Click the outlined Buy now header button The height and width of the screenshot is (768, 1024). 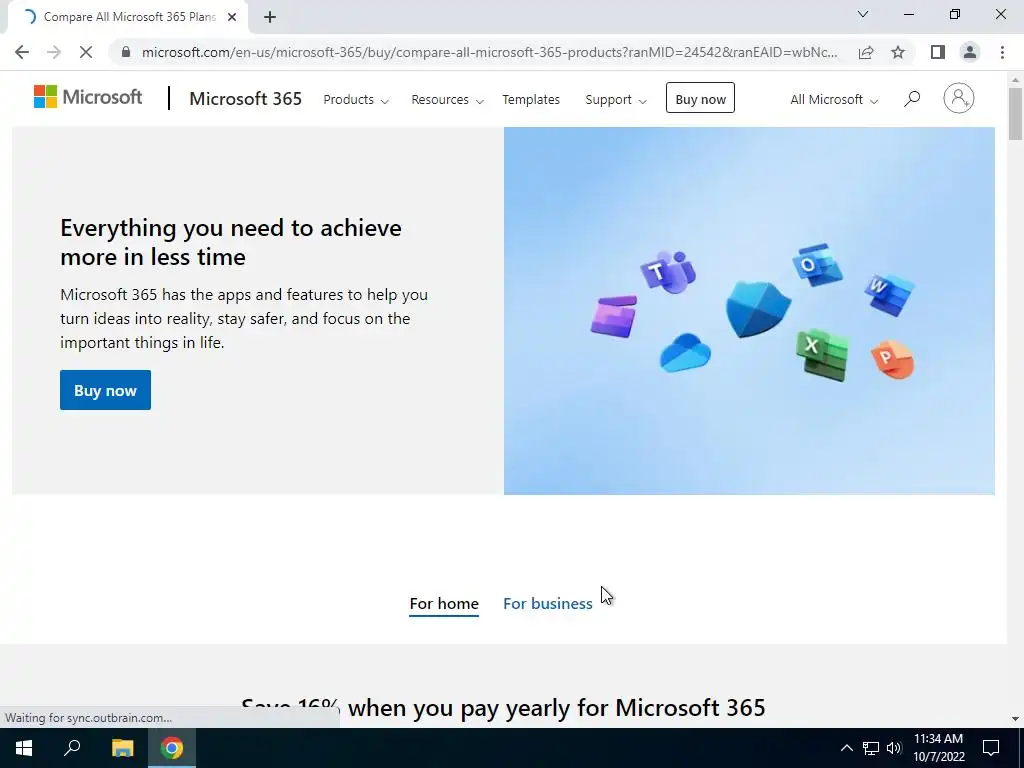pyautogui.click(x=700, y=98)
